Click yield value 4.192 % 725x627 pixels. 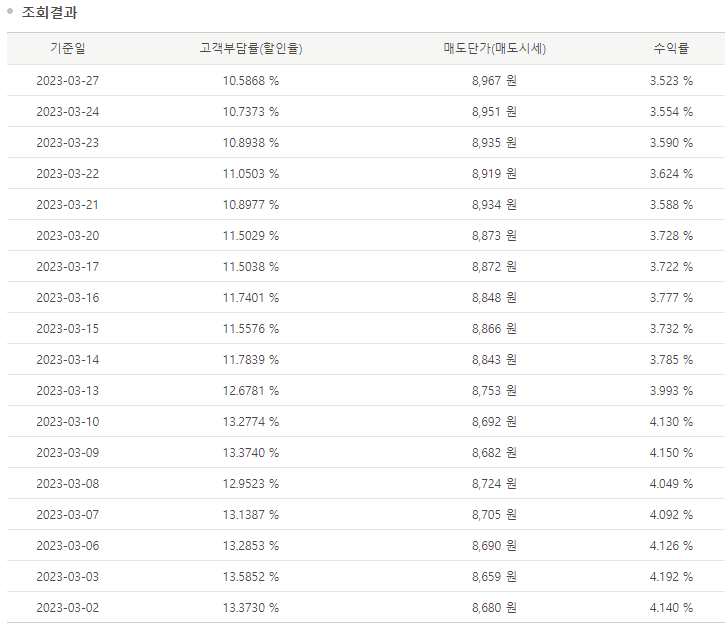click(671, 576)
